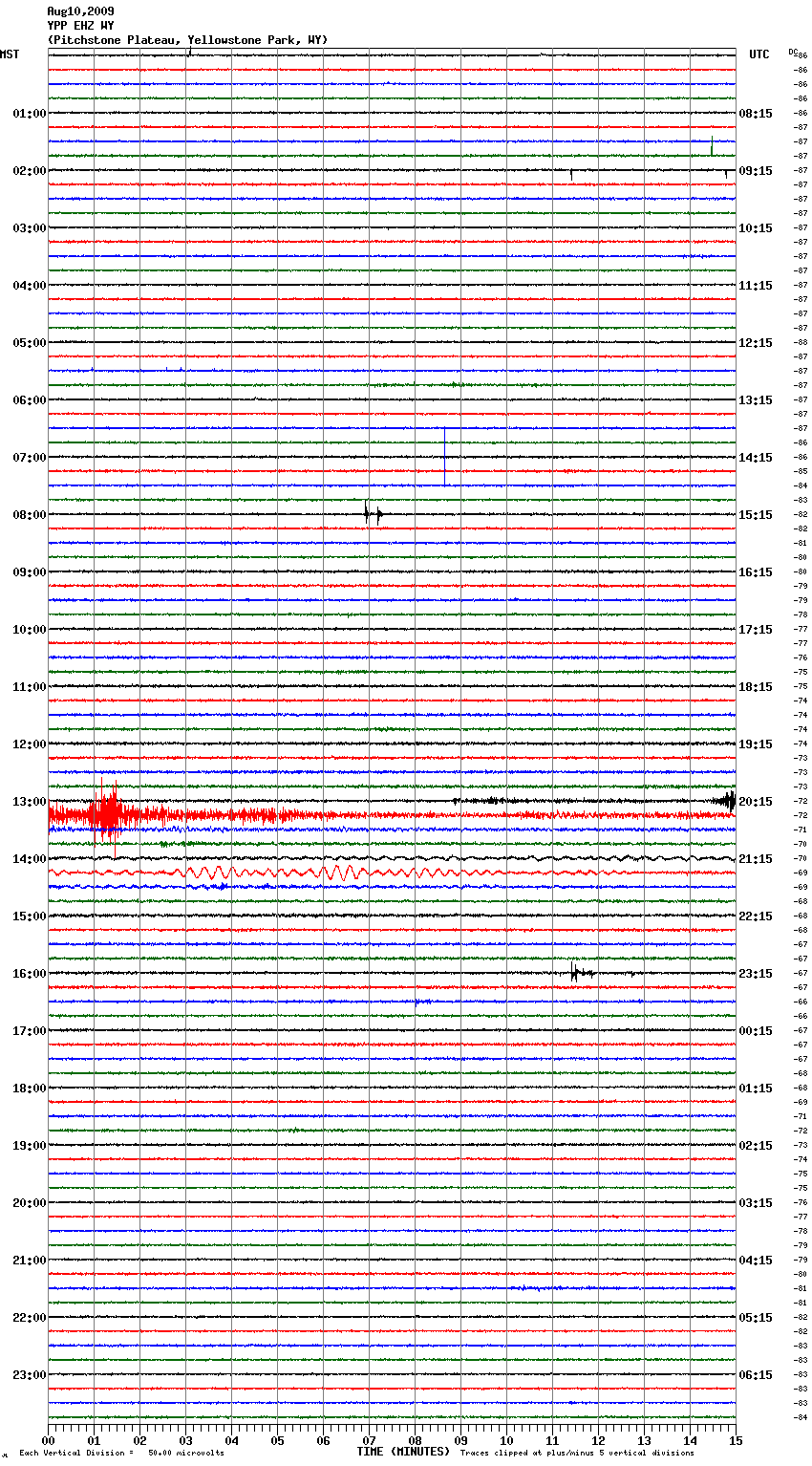Viewport: 812px width, 1466px height.
Task: Click the black event spike on the 16:00 trace
Action: (581, 973)
